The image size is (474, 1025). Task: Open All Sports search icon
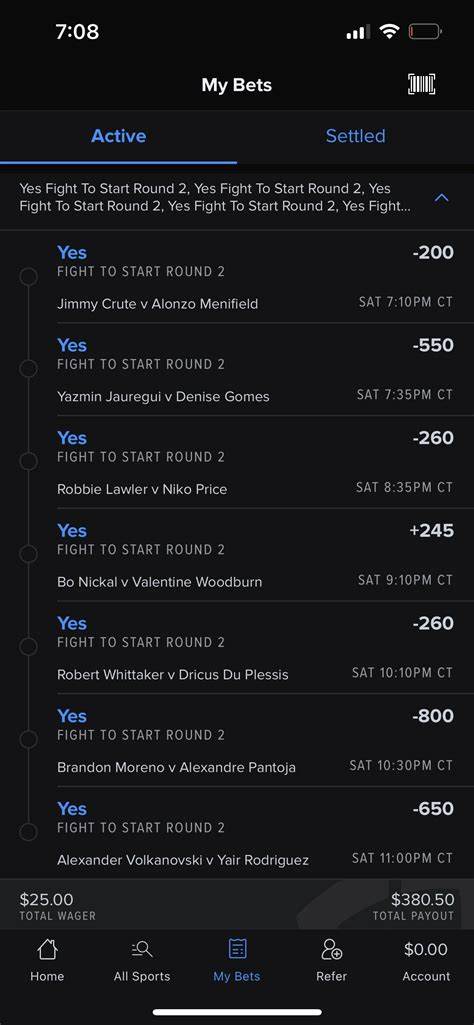(x=142, y=949)
